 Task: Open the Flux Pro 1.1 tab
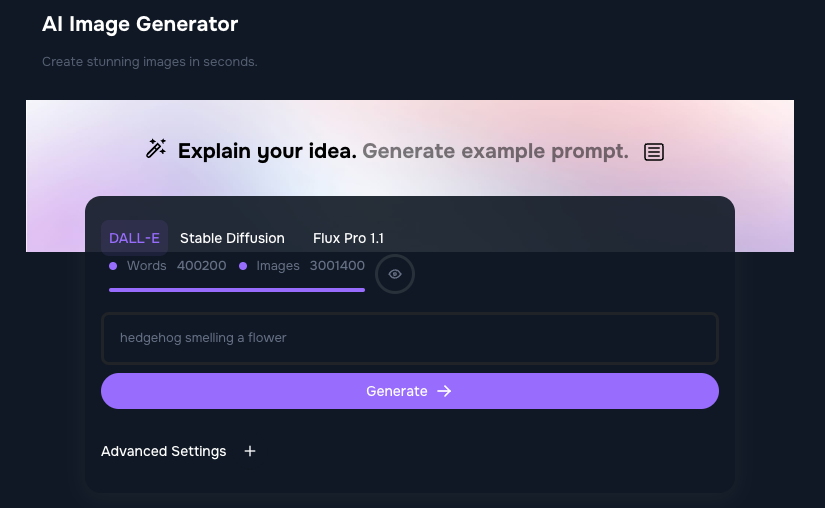tap(348, 238)
